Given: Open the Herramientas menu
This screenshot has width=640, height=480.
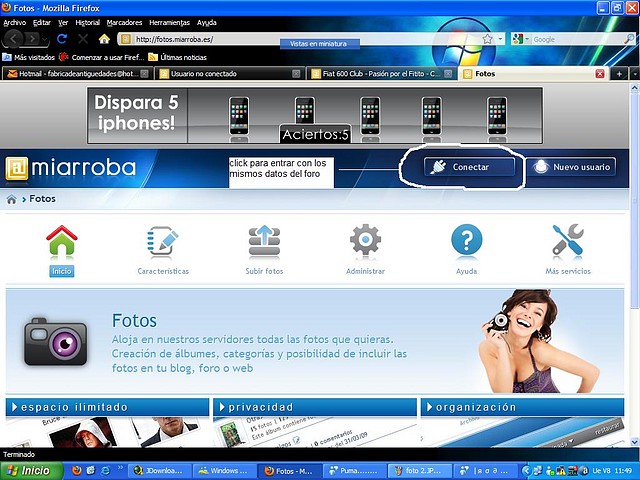Looking at the screenshot, I should pos(169,23).
